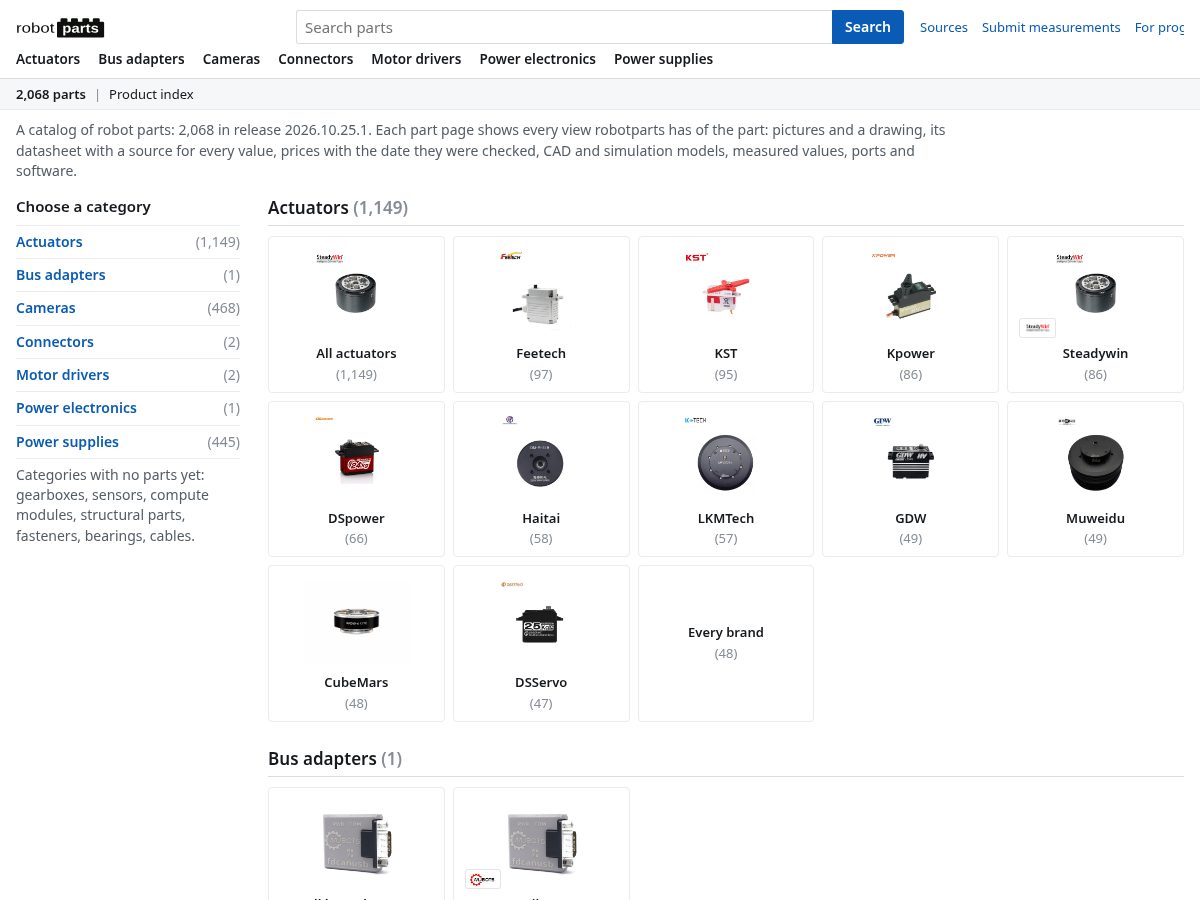Open the Connectors top menu item

tap(316, 59)
